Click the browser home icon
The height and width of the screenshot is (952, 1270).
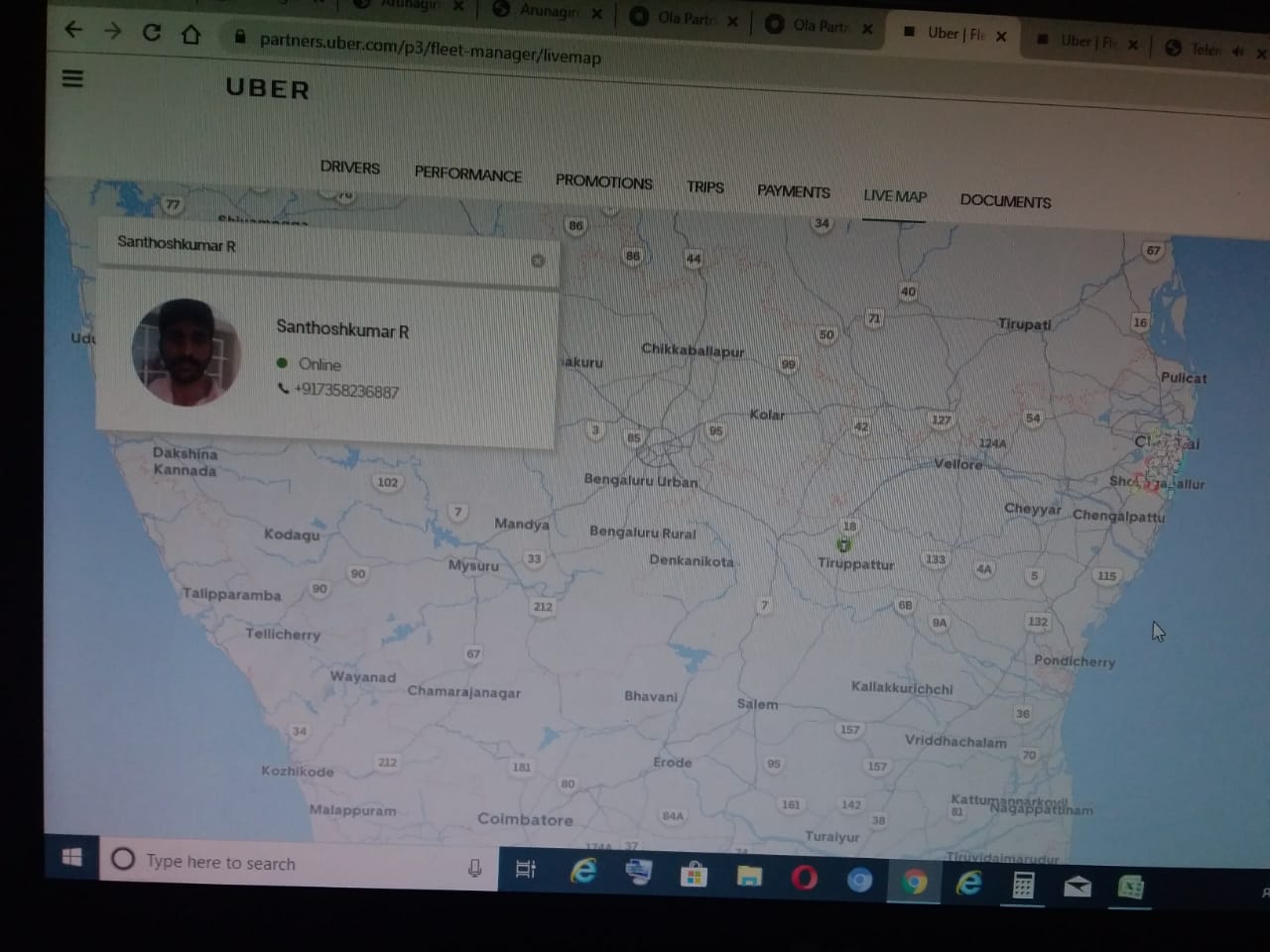(190, 35)
